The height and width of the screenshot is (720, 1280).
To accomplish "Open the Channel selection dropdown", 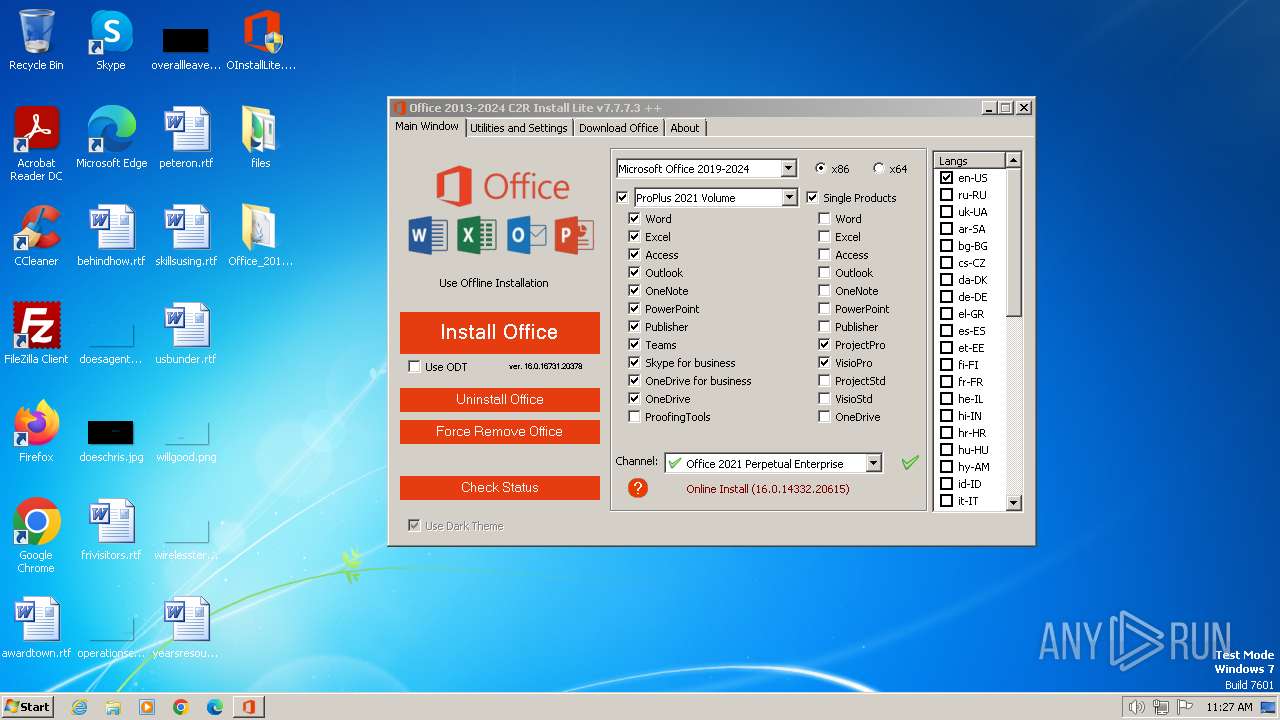I will pos(874,463).
